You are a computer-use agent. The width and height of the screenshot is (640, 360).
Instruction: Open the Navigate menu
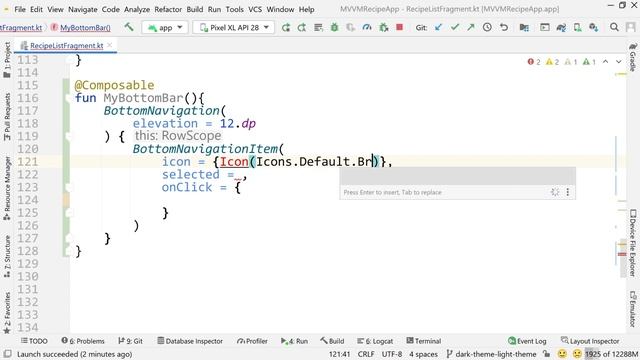(x=82, y=9)
